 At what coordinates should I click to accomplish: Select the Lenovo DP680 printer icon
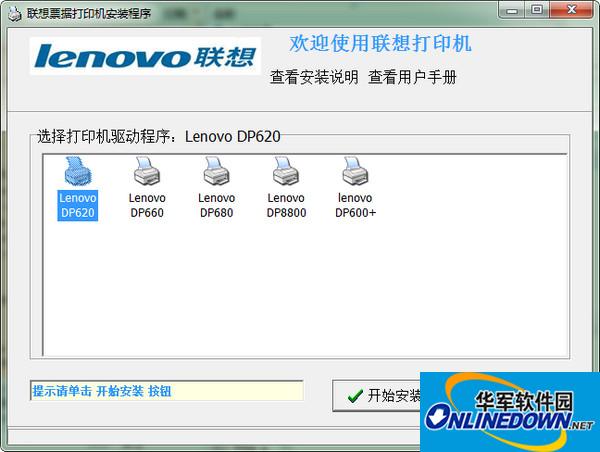217,171
